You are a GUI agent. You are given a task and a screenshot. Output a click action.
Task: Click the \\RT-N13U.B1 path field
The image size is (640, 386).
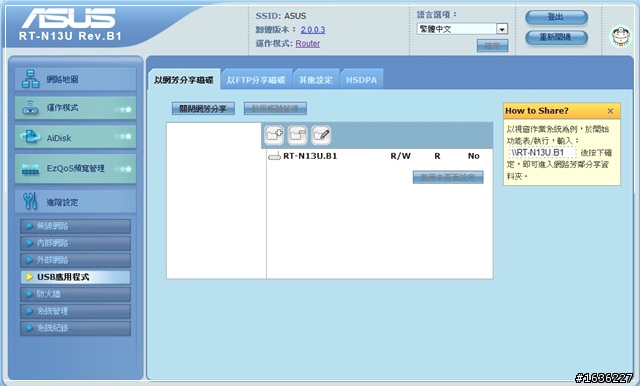[542, 153]
